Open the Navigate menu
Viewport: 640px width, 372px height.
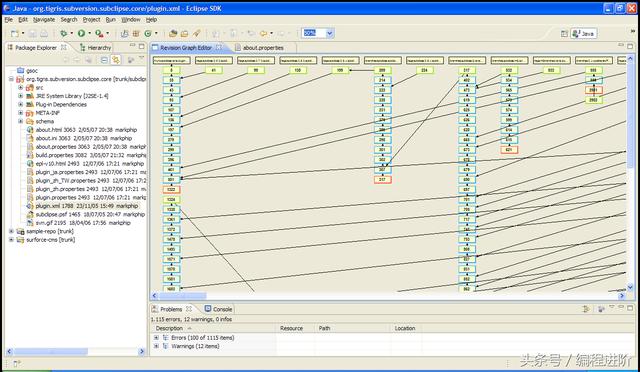44,20
